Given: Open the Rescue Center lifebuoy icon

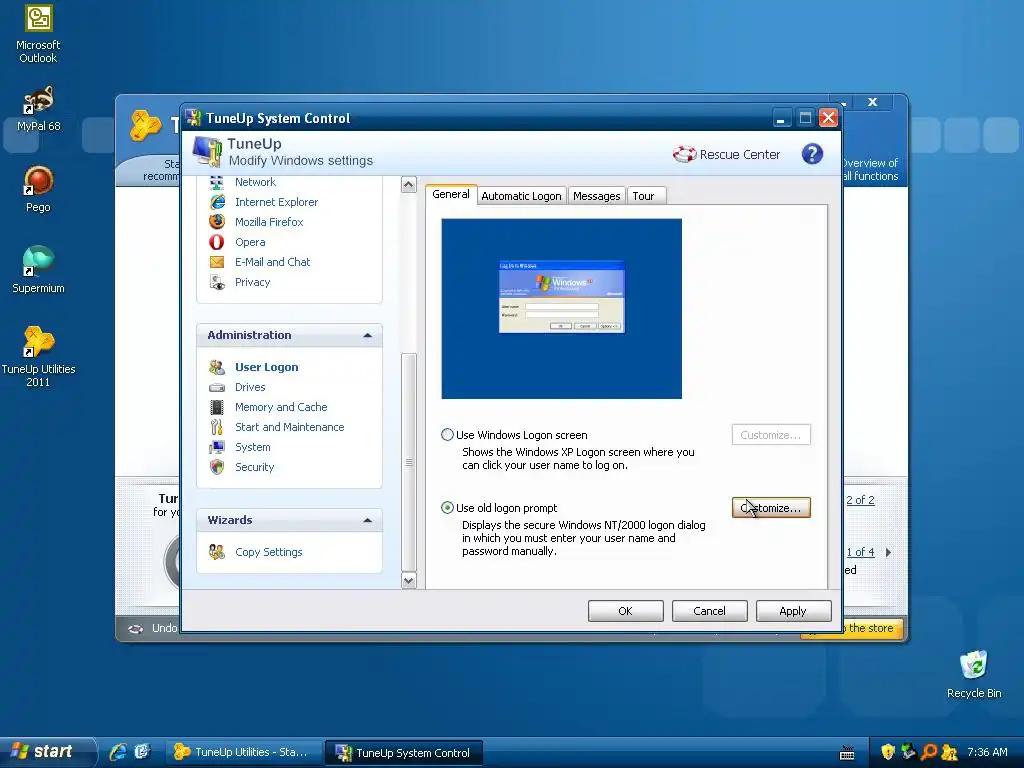Looking at the screenshot, I should click(684, 155).
